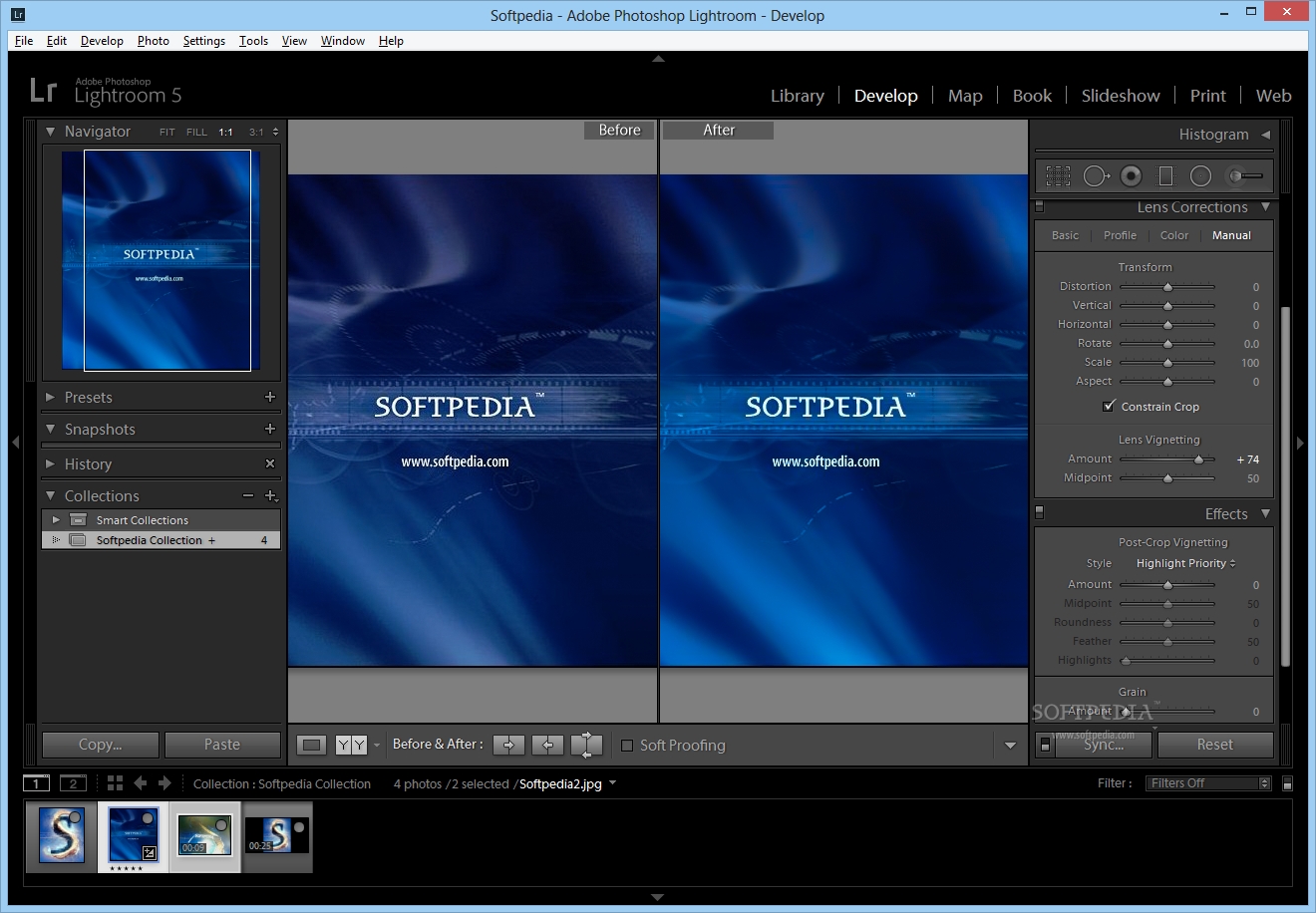Toggle Effects panel on/off switch

(x=1039, y=513)
